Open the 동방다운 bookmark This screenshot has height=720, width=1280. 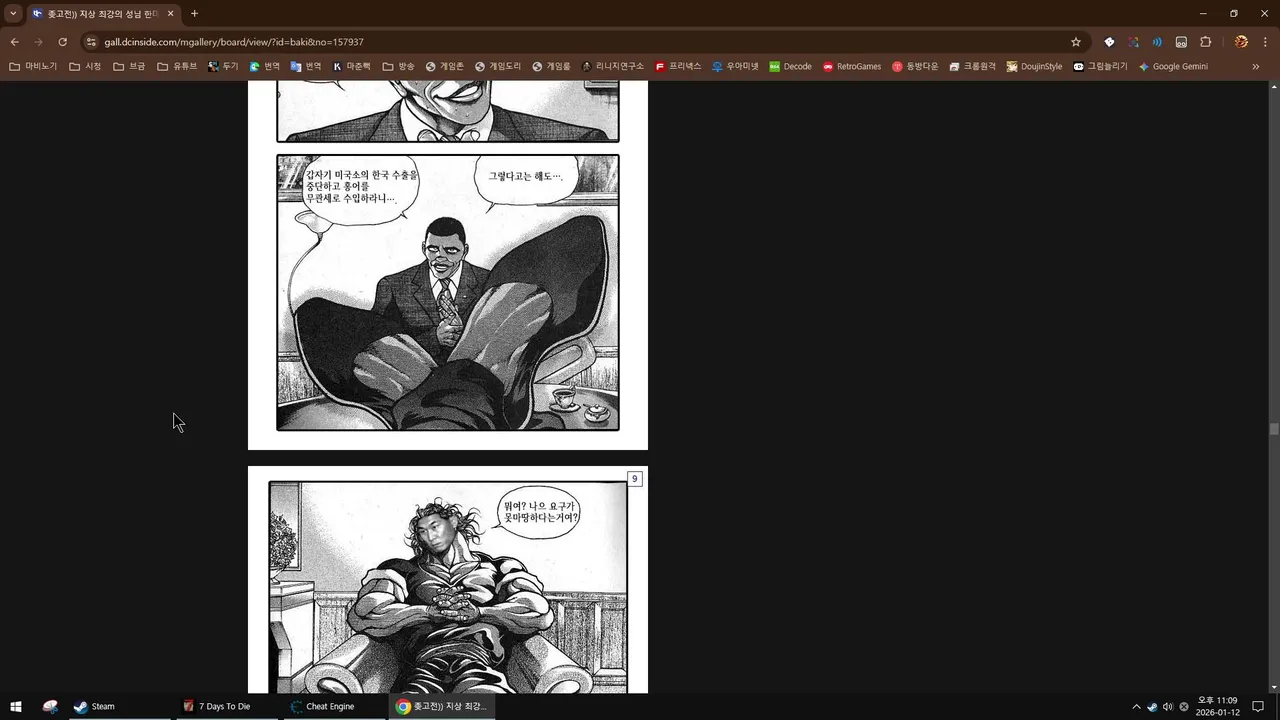[915, 67]
